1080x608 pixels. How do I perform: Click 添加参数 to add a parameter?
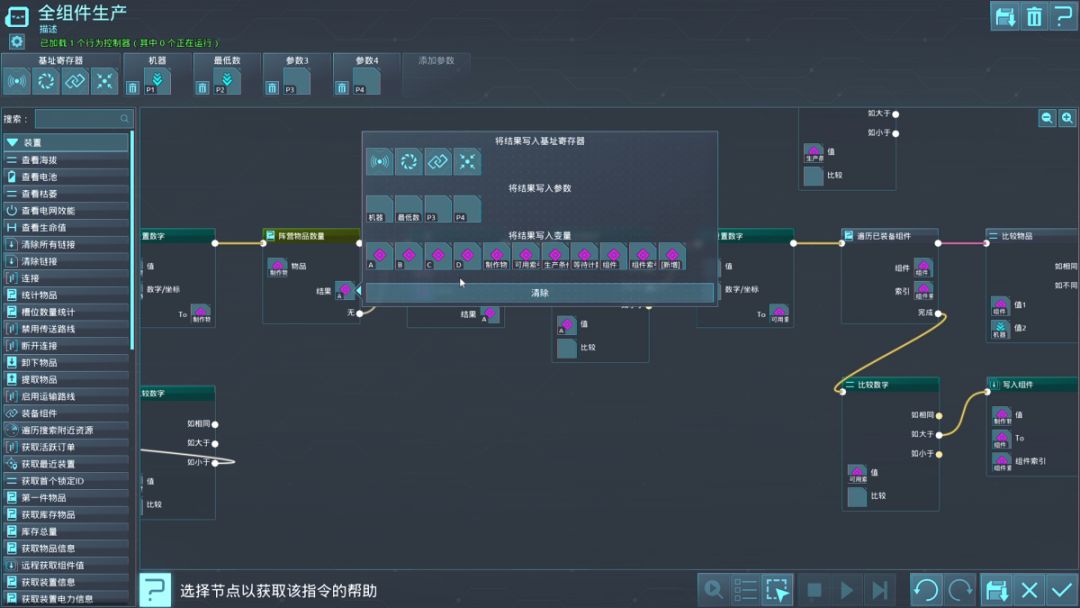point(436,61)
